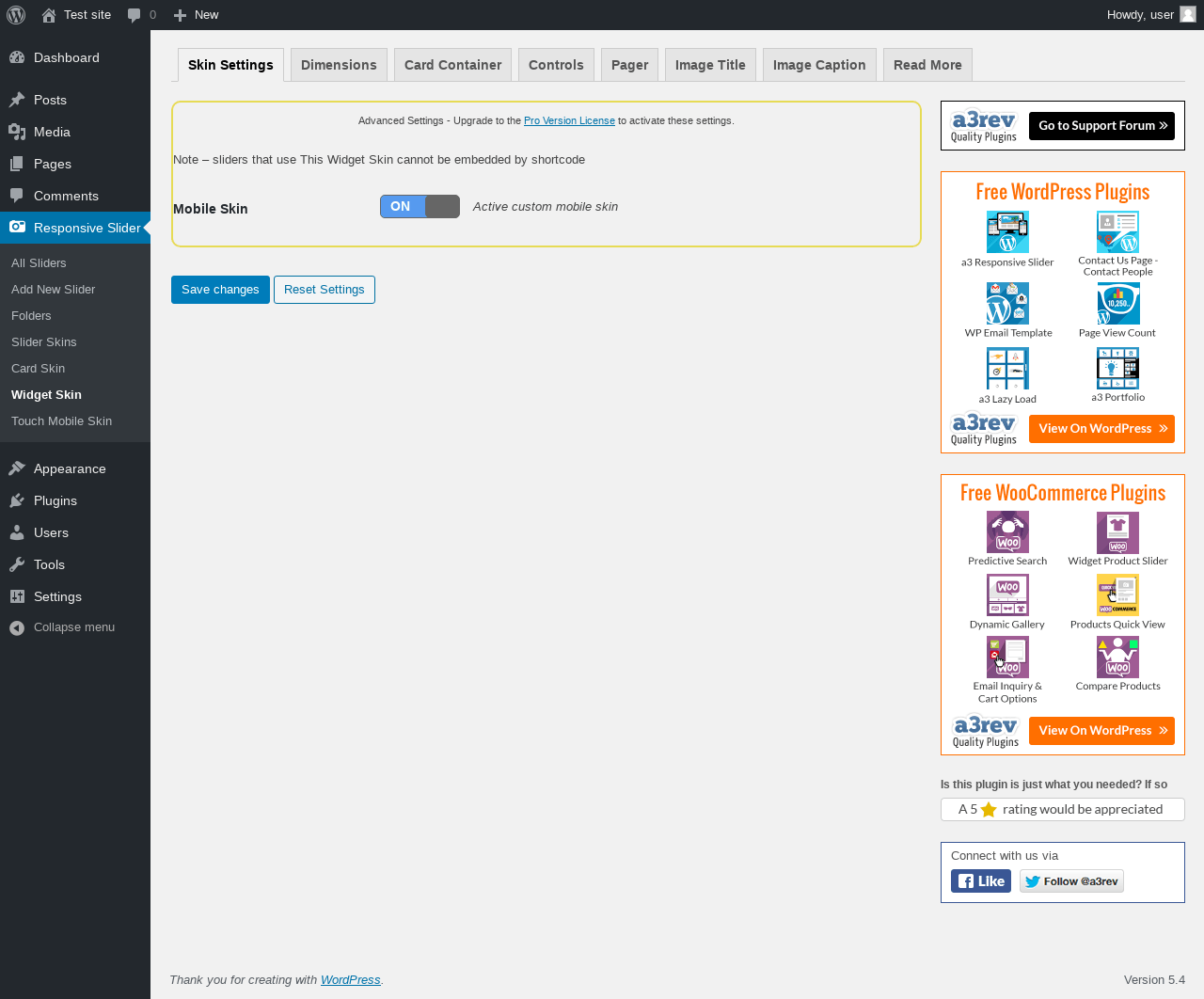
Task: Click the Test site home icon
Action: click(x=49, y=15)
